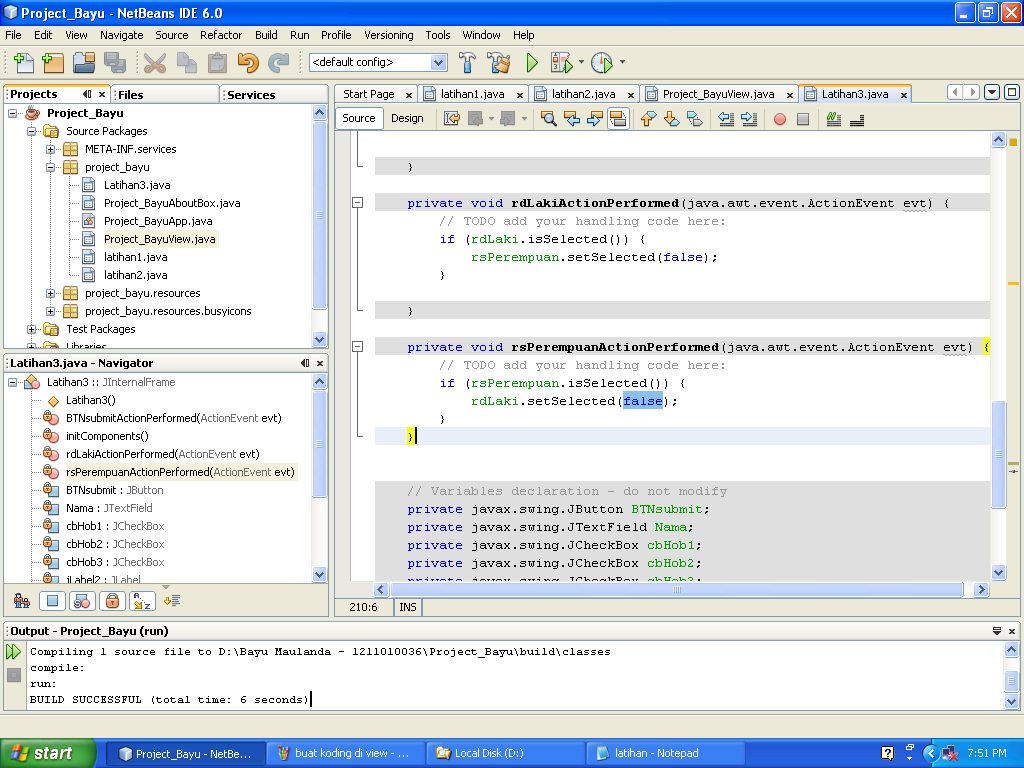Viewport: 1024px width, 768px height.
Task: Toggle Show Static Members filter in Navigator
Action: coord(82,601)
